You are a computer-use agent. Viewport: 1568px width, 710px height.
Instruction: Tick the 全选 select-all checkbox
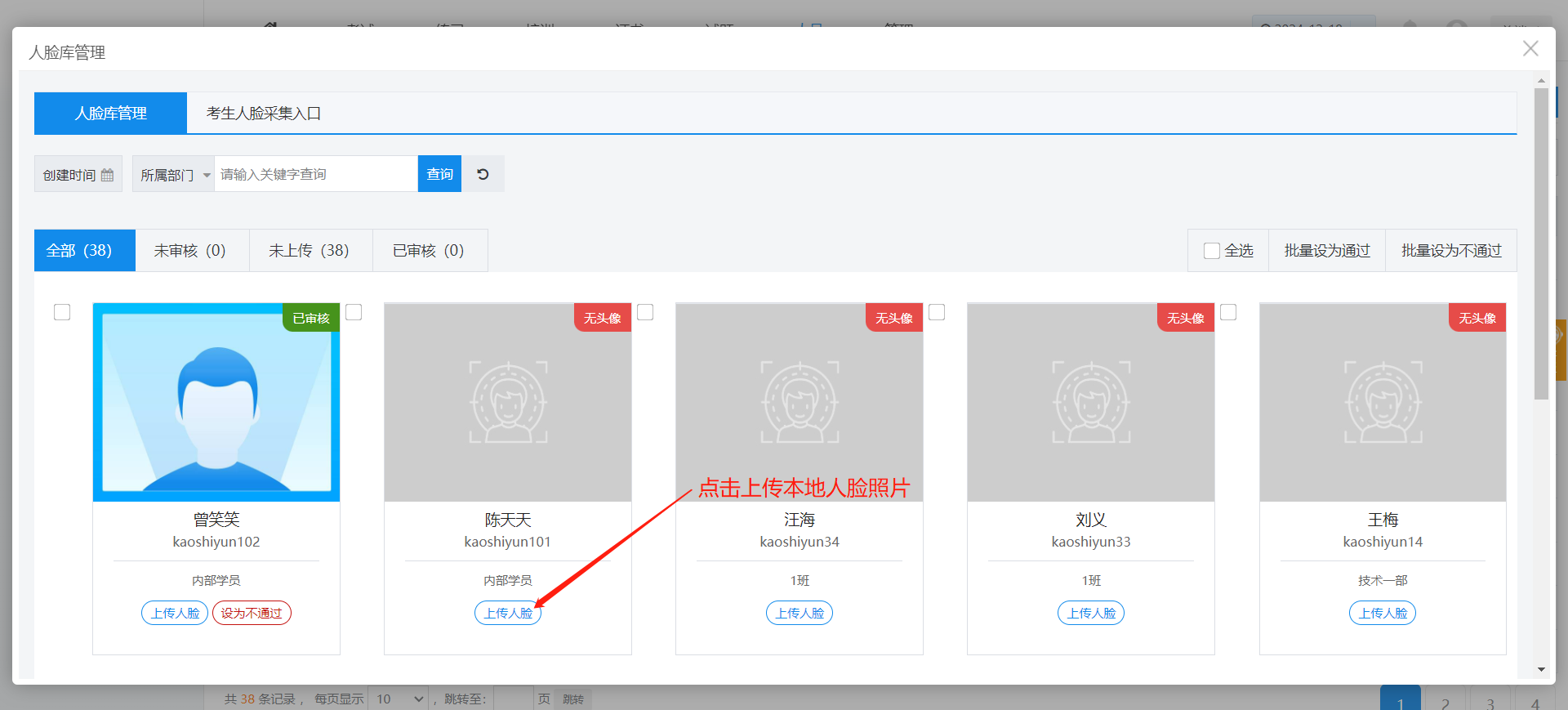1212,251
